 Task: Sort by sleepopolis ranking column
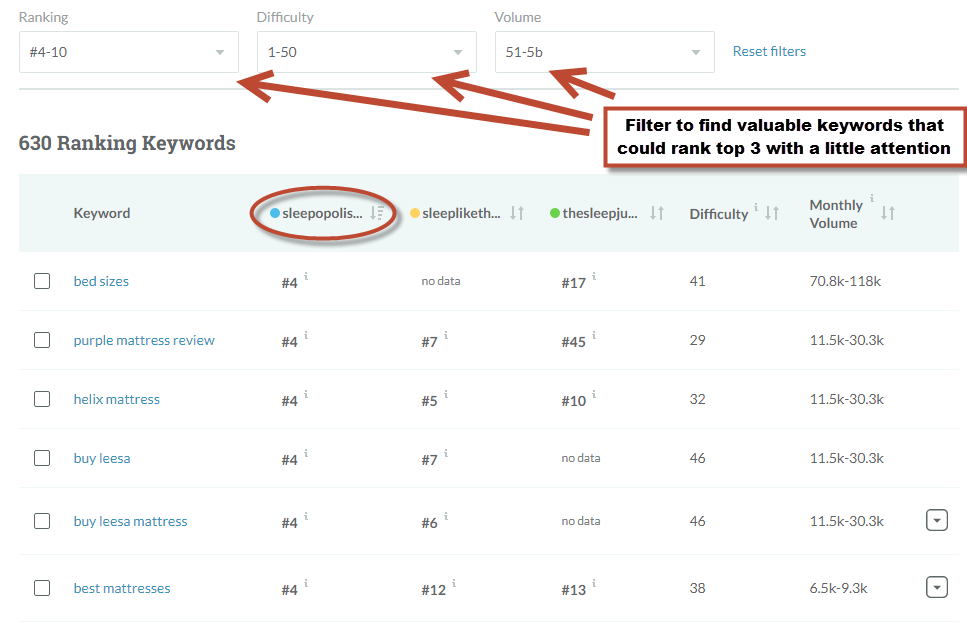click(x=376, y=213)
